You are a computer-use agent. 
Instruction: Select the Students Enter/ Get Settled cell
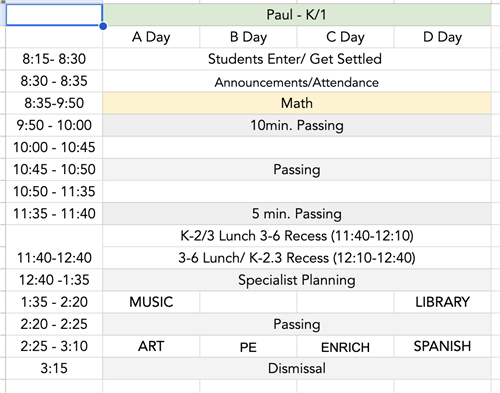coord(297,59)
